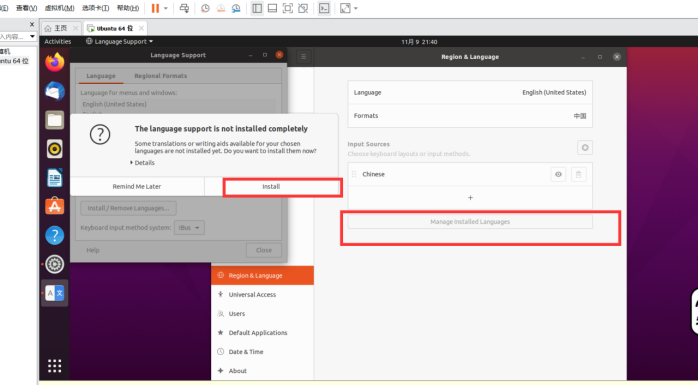Viewport: 699px width, 386px height.
Task: Open the dropdown arrow next to the pause button
Action: (166, 8)
